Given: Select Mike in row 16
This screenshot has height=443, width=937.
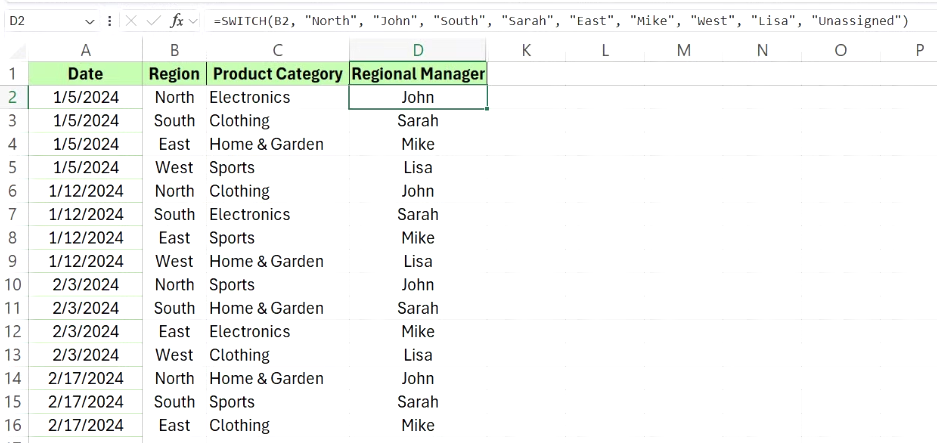Looking at the screenshot, I should coord(418,425).
